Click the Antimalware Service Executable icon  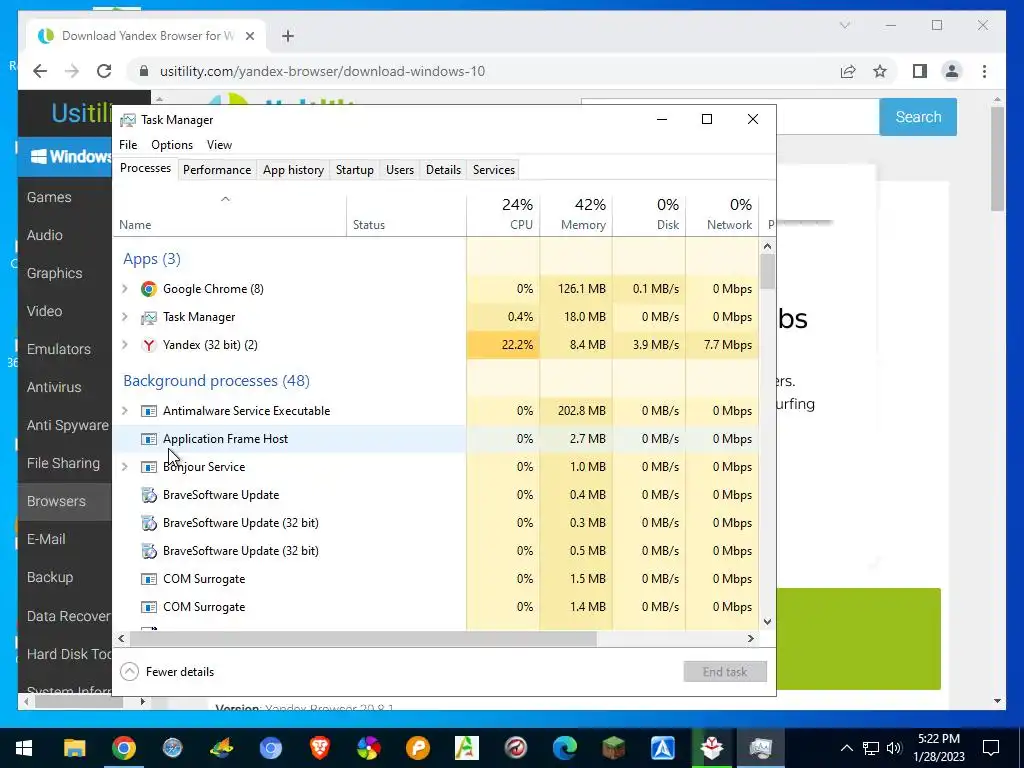pos(149,411)
